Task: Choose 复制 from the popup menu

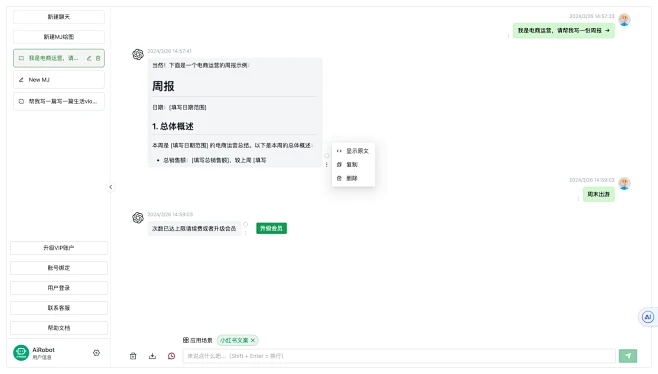Action: click(353, 165)
